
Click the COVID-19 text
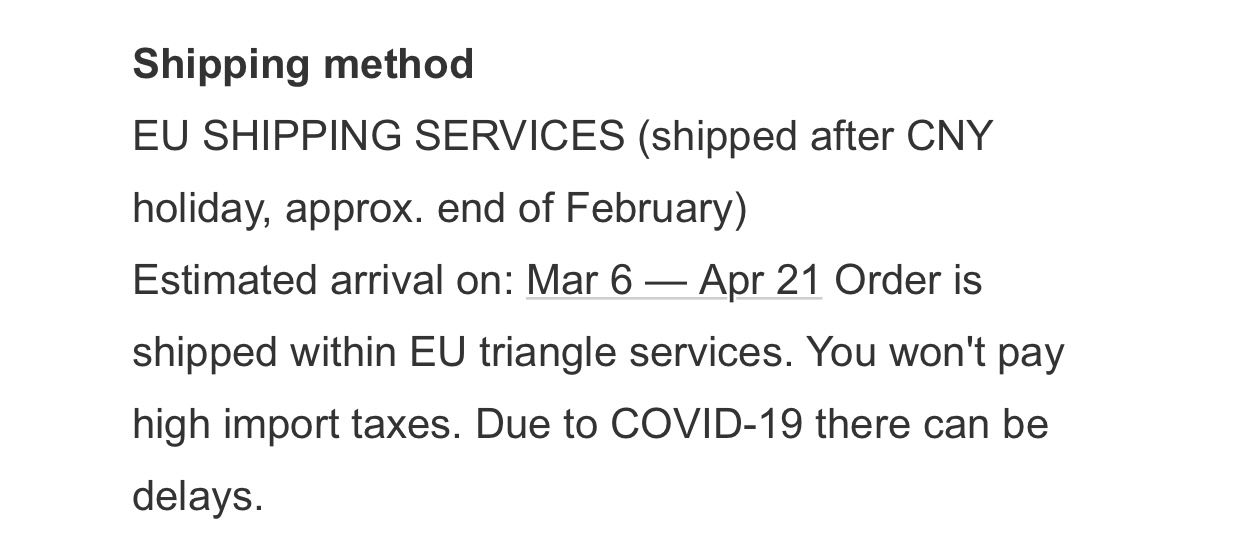tap(707, 425)
